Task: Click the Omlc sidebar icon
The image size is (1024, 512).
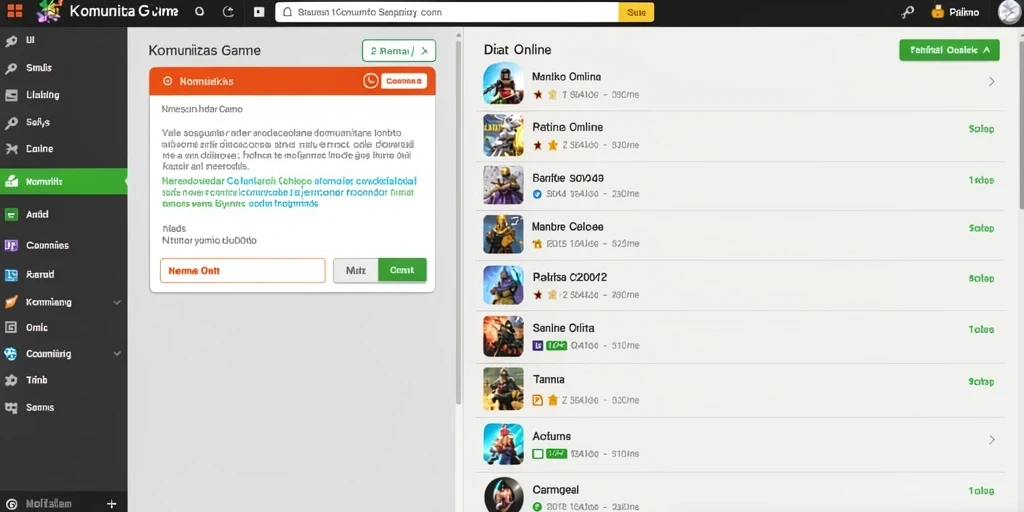Action: click(10, 328)
